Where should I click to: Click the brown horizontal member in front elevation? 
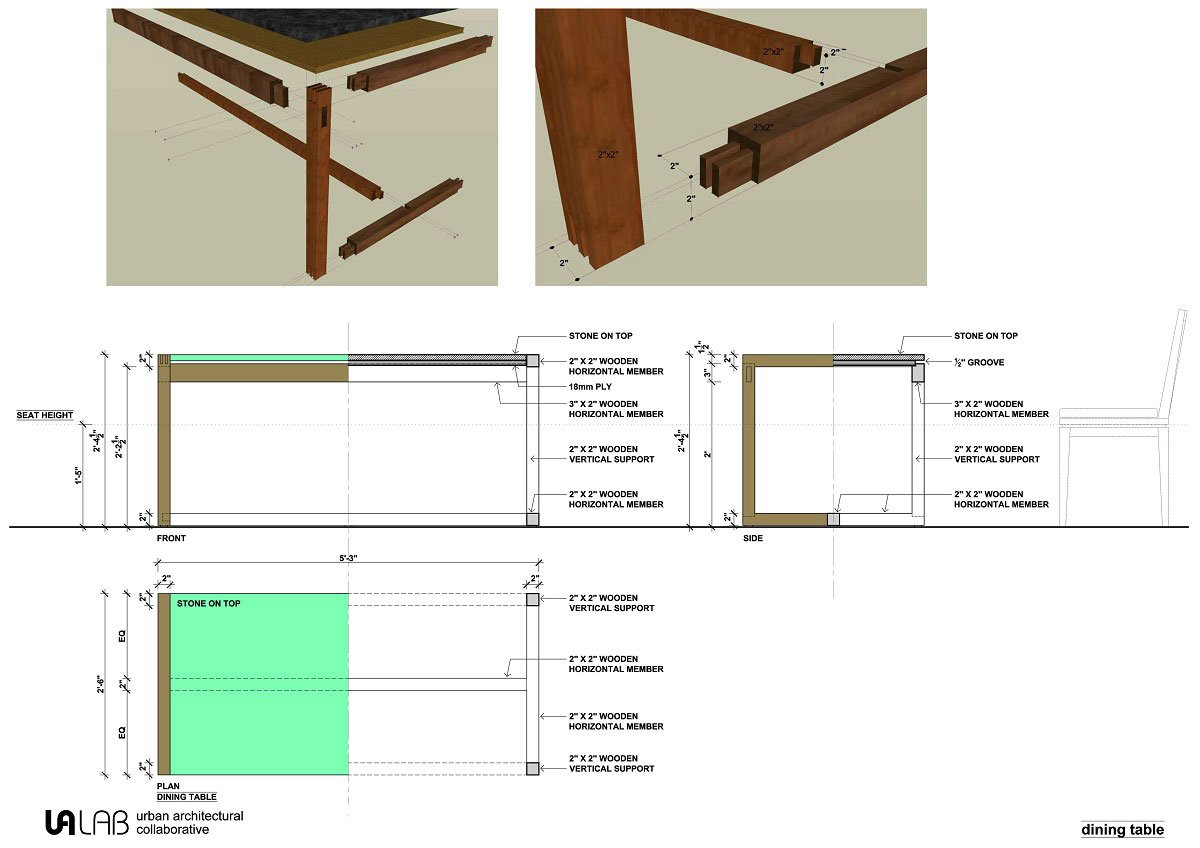258,373
